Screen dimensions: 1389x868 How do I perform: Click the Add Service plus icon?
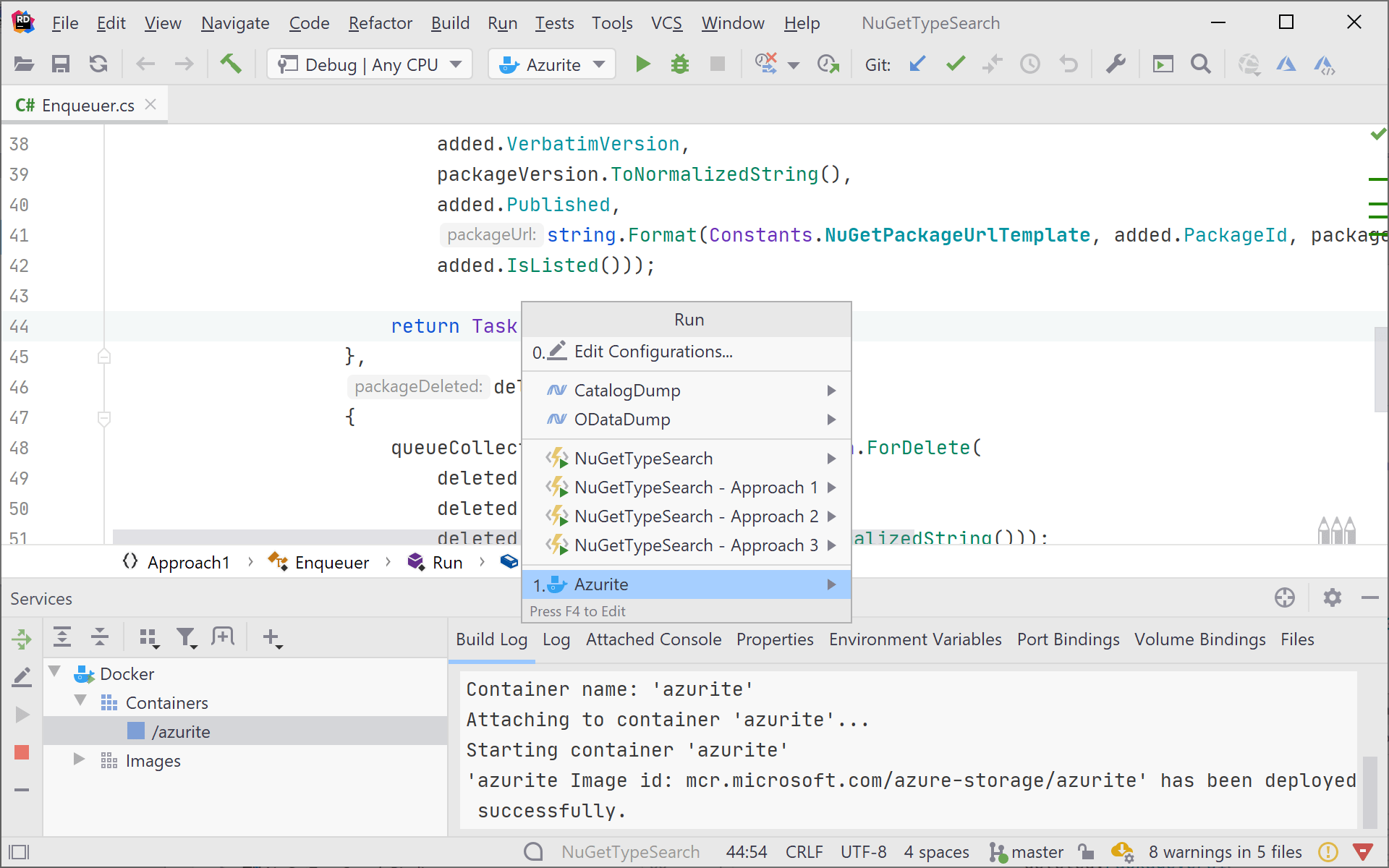click(x=272, y=637)
